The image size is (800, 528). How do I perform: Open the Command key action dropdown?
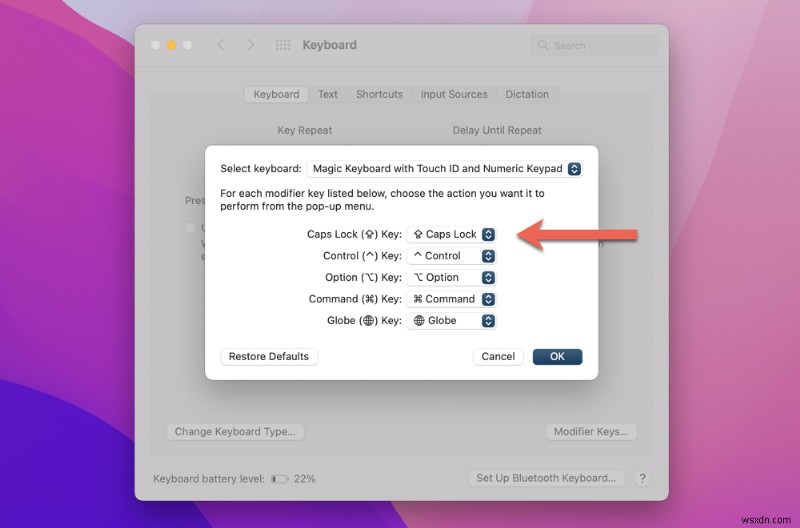pyautogui.click(x=451, y=299)
